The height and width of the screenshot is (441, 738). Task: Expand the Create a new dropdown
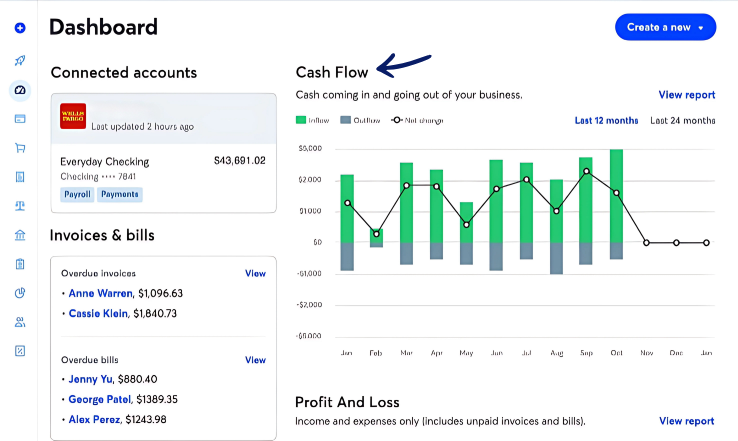click(665, 27)
